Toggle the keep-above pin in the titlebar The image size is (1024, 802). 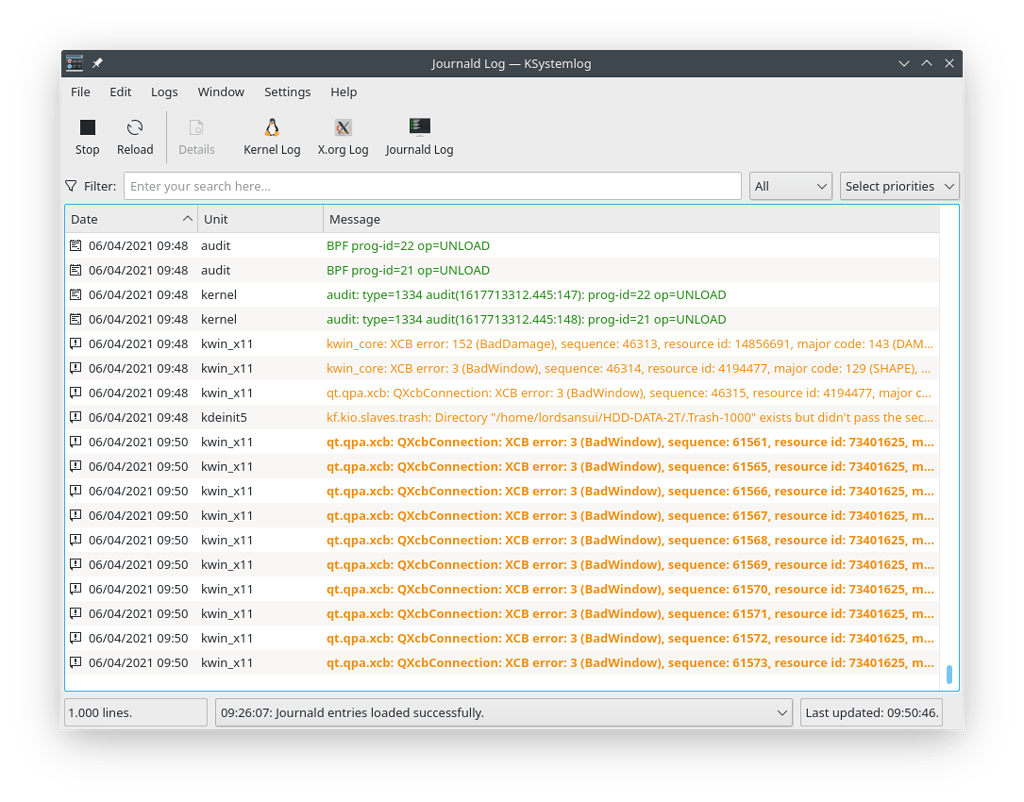click(x=97, y=62)
